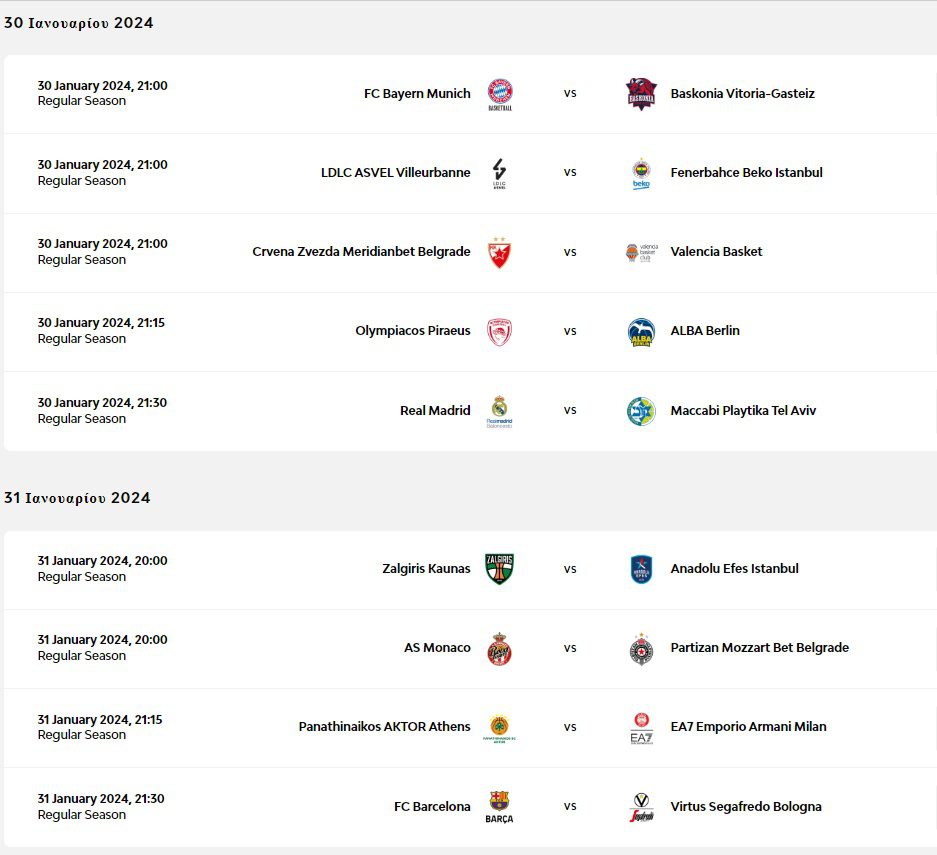Open the Anadolu Efes Istanbul team link
The image size is (937, 855).
[734, 569]
